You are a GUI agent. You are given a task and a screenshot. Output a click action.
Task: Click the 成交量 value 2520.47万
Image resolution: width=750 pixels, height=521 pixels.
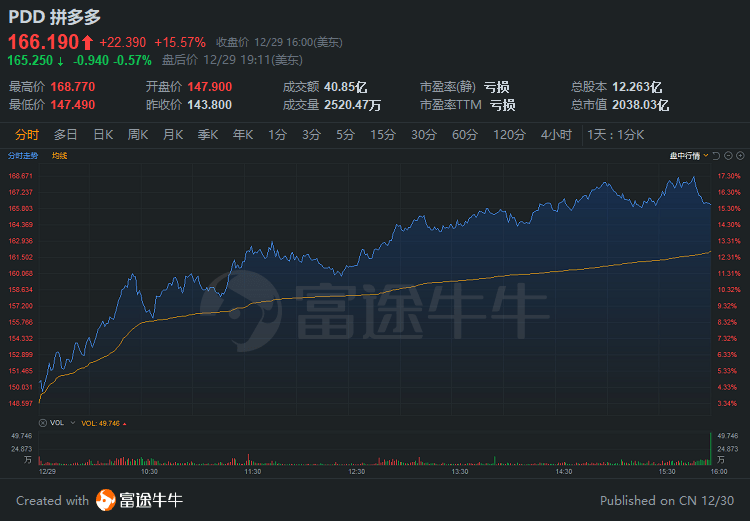pos(353,105)
